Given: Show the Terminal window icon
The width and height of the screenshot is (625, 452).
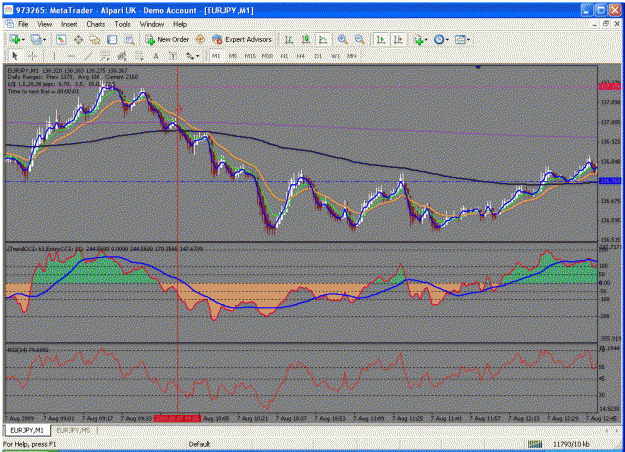Looking at the screenshot, I should coord(112,39).
